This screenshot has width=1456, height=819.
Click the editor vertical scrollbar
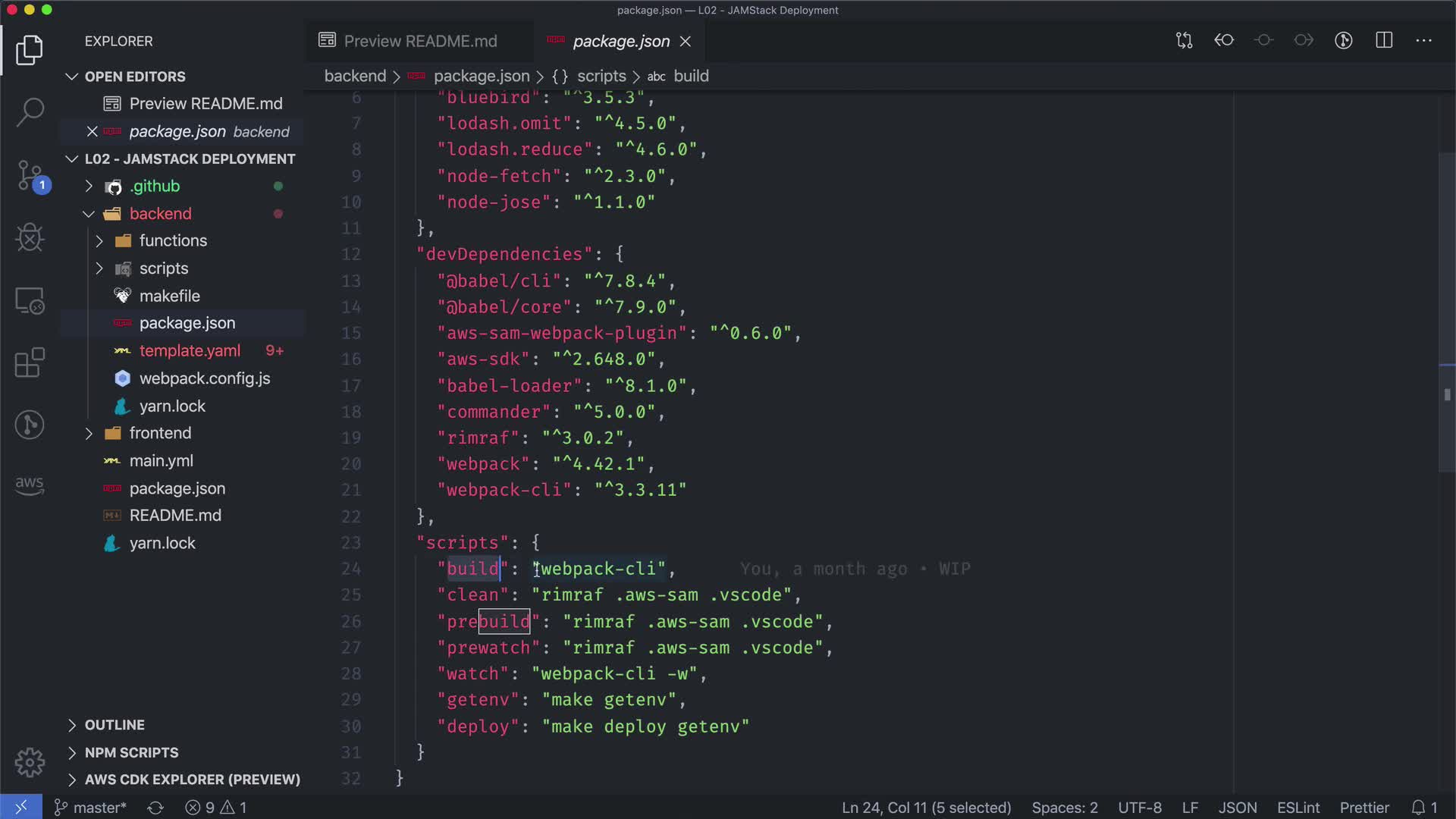(x=1446, y=311)
